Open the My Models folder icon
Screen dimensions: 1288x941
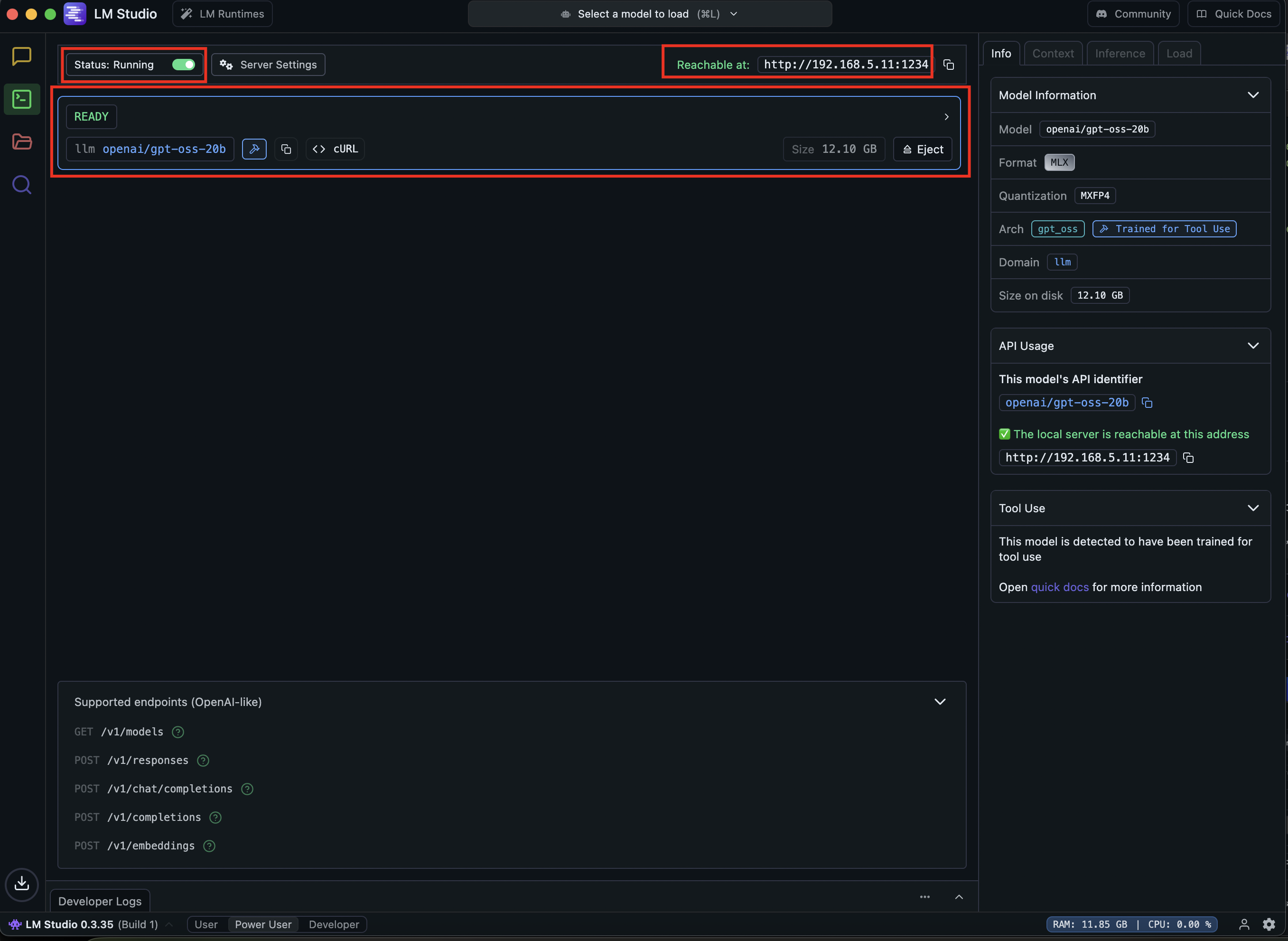[22, 142]
